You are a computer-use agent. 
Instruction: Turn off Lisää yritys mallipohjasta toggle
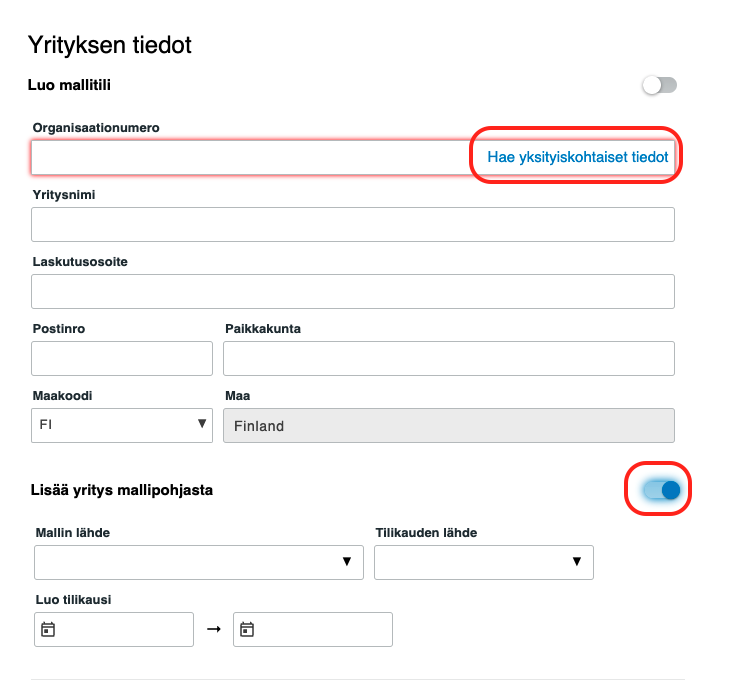661,490
